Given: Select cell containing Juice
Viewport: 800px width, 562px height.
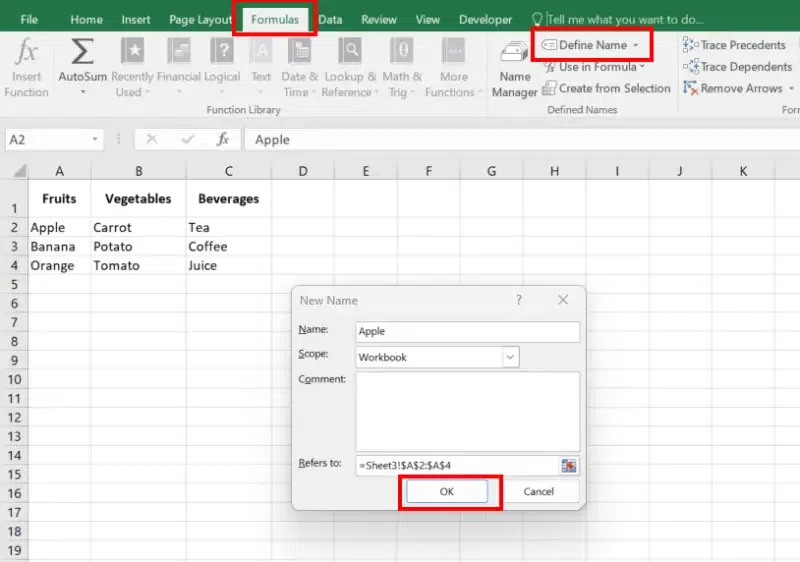Looking at the screenshot, I should (229, 266).
